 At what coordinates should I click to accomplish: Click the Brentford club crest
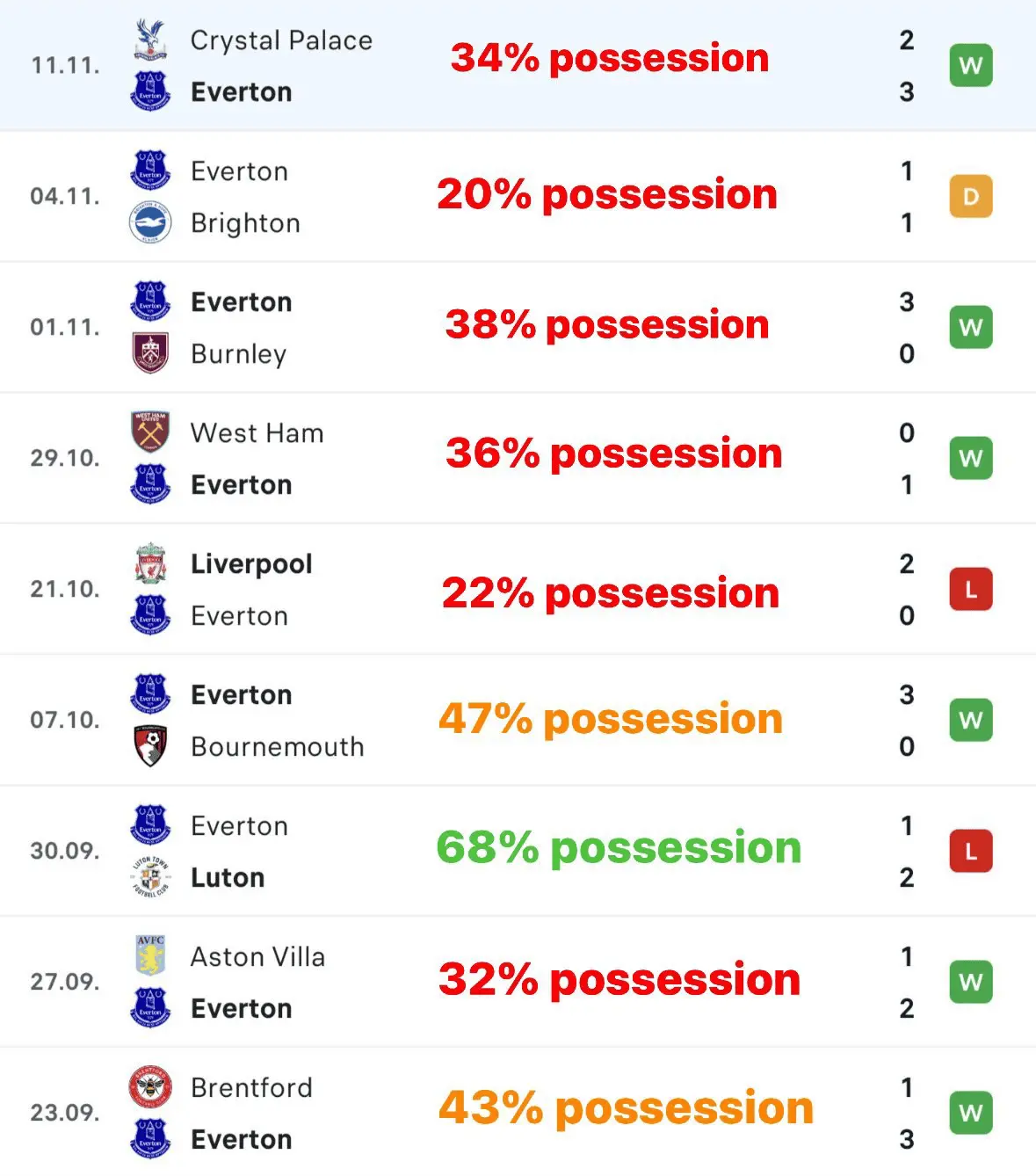click(x=150, y=1087)
